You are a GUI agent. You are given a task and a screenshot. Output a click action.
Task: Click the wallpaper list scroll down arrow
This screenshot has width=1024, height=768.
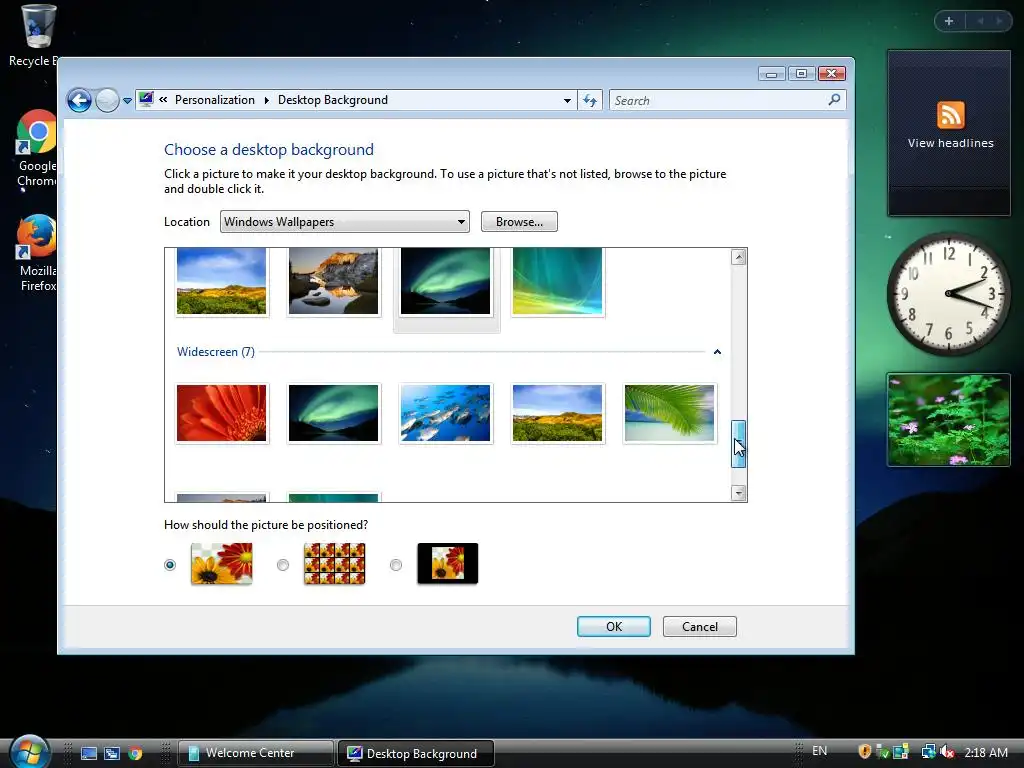coord(739,493)
